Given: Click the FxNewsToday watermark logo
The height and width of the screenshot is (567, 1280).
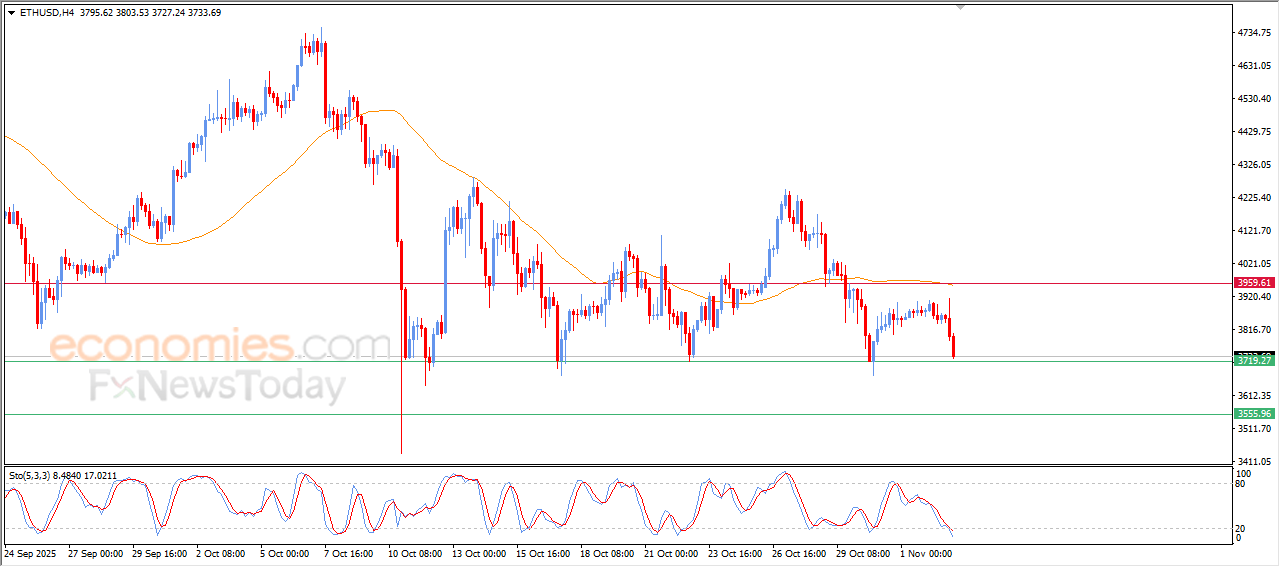Looking at the screenshot, I should tap(217, 386).
